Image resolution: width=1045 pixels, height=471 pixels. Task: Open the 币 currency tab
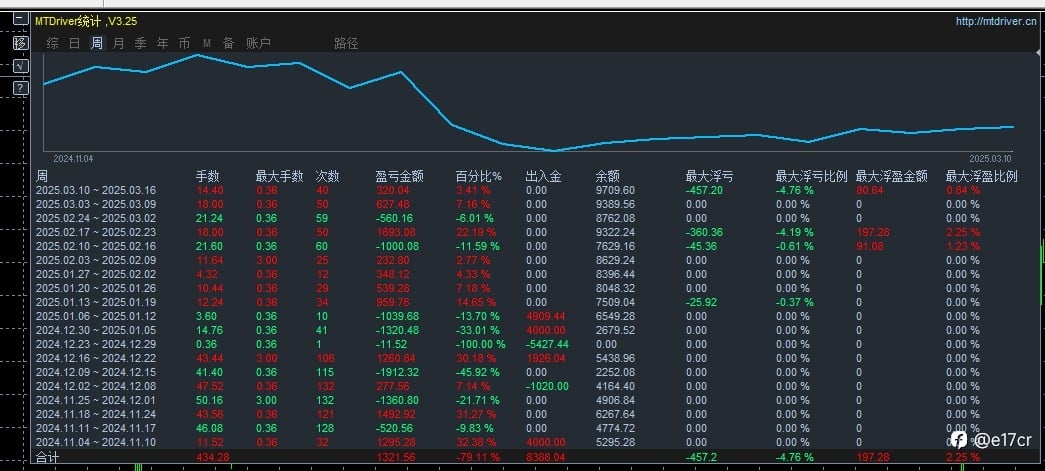[185, 43]
